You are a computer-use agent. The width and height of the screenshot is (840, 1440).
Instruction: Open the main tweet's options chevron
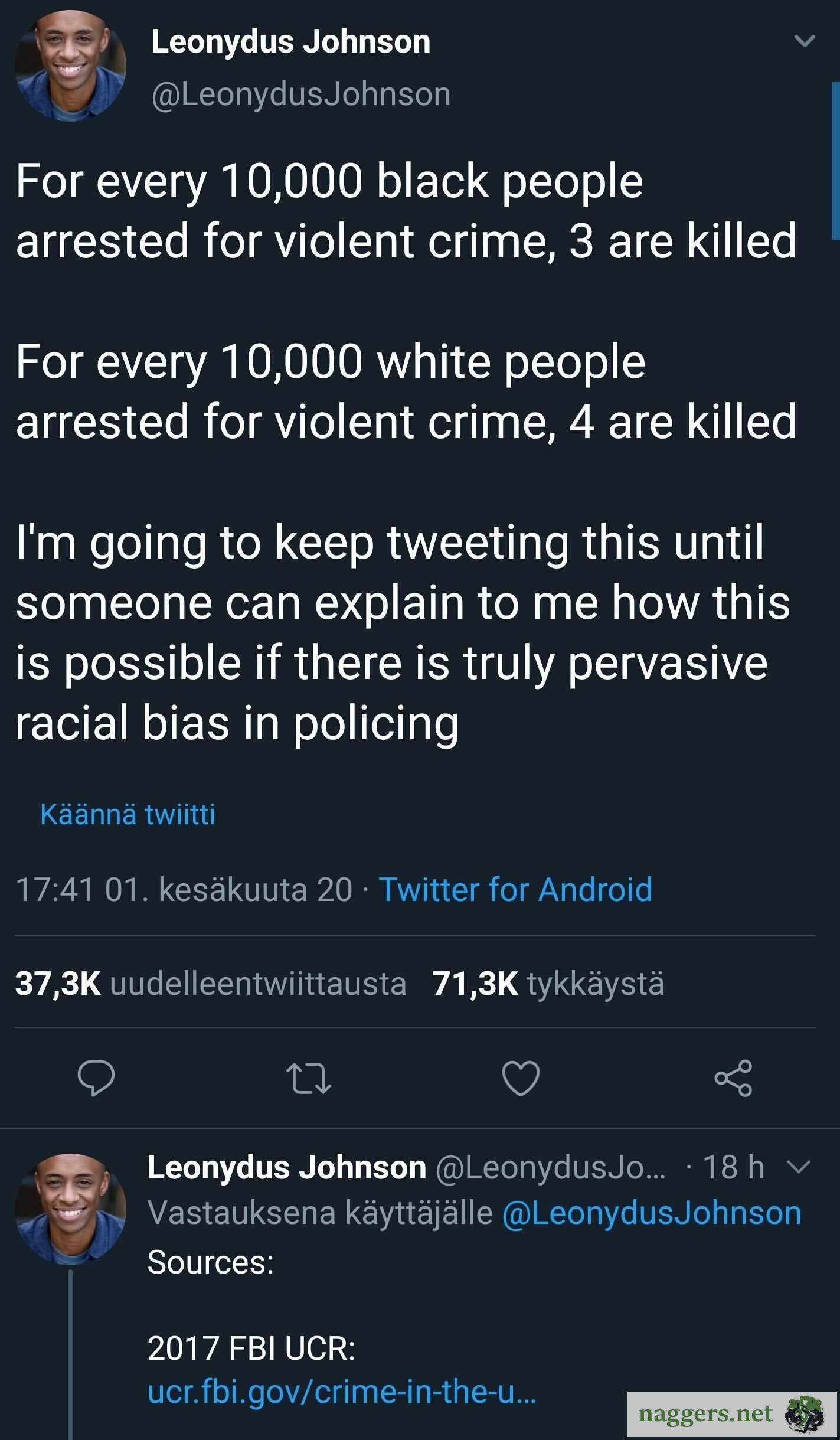point(805,41)
